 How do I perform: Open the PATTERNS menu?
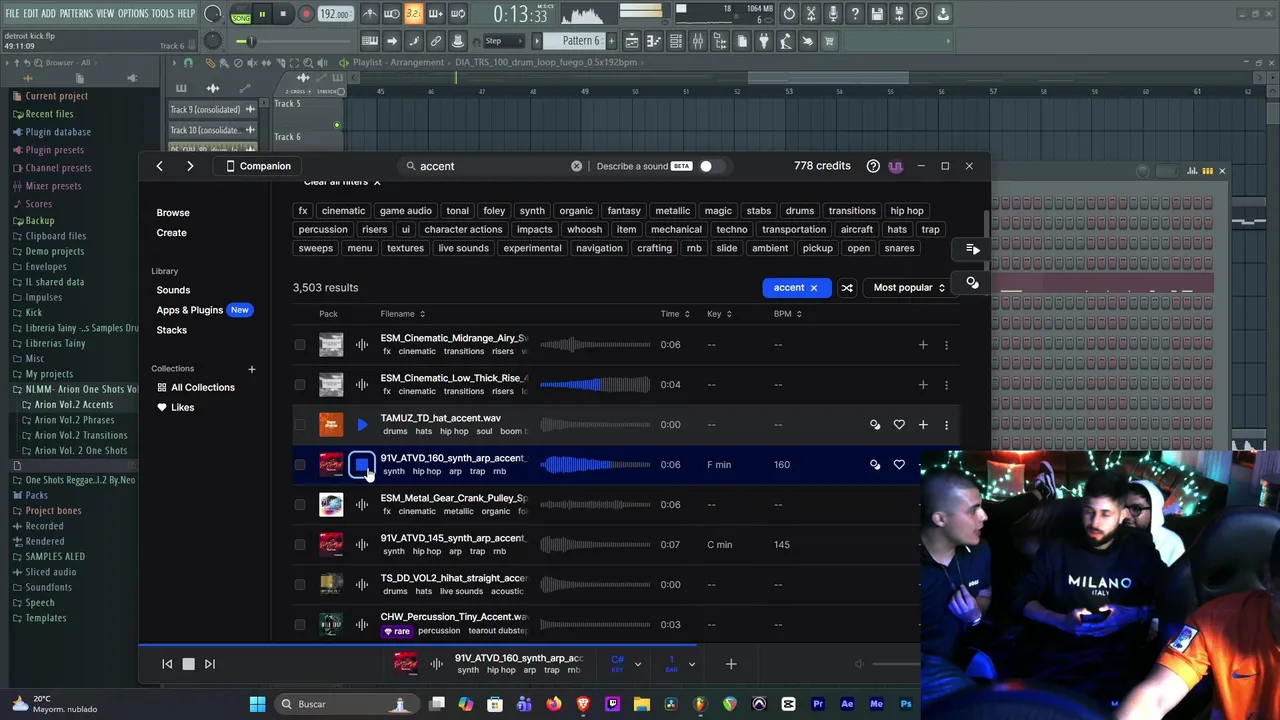pos(76,14)
